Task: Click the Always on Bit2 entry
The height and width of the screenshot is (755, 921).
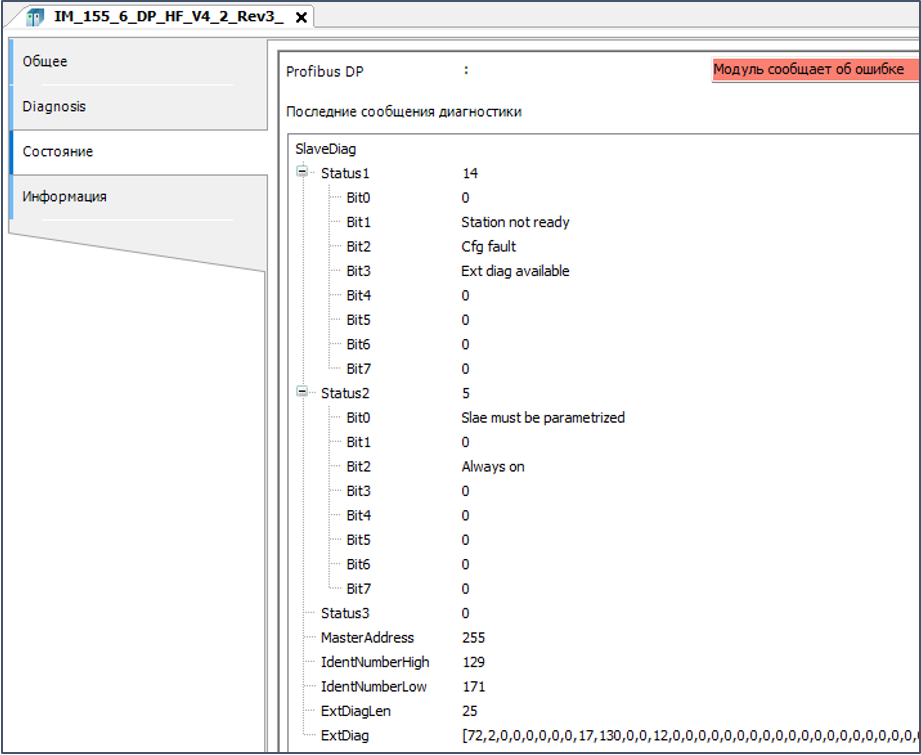Action: [492, 467]
